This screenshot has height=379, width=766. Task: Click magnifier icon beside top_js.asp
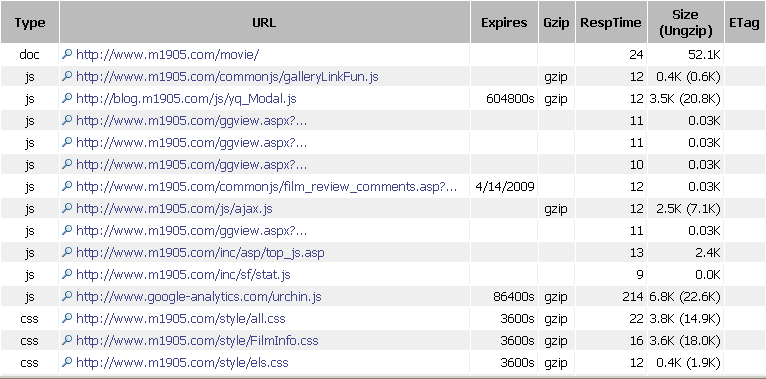pyautogui.click(x=67, y=253)
